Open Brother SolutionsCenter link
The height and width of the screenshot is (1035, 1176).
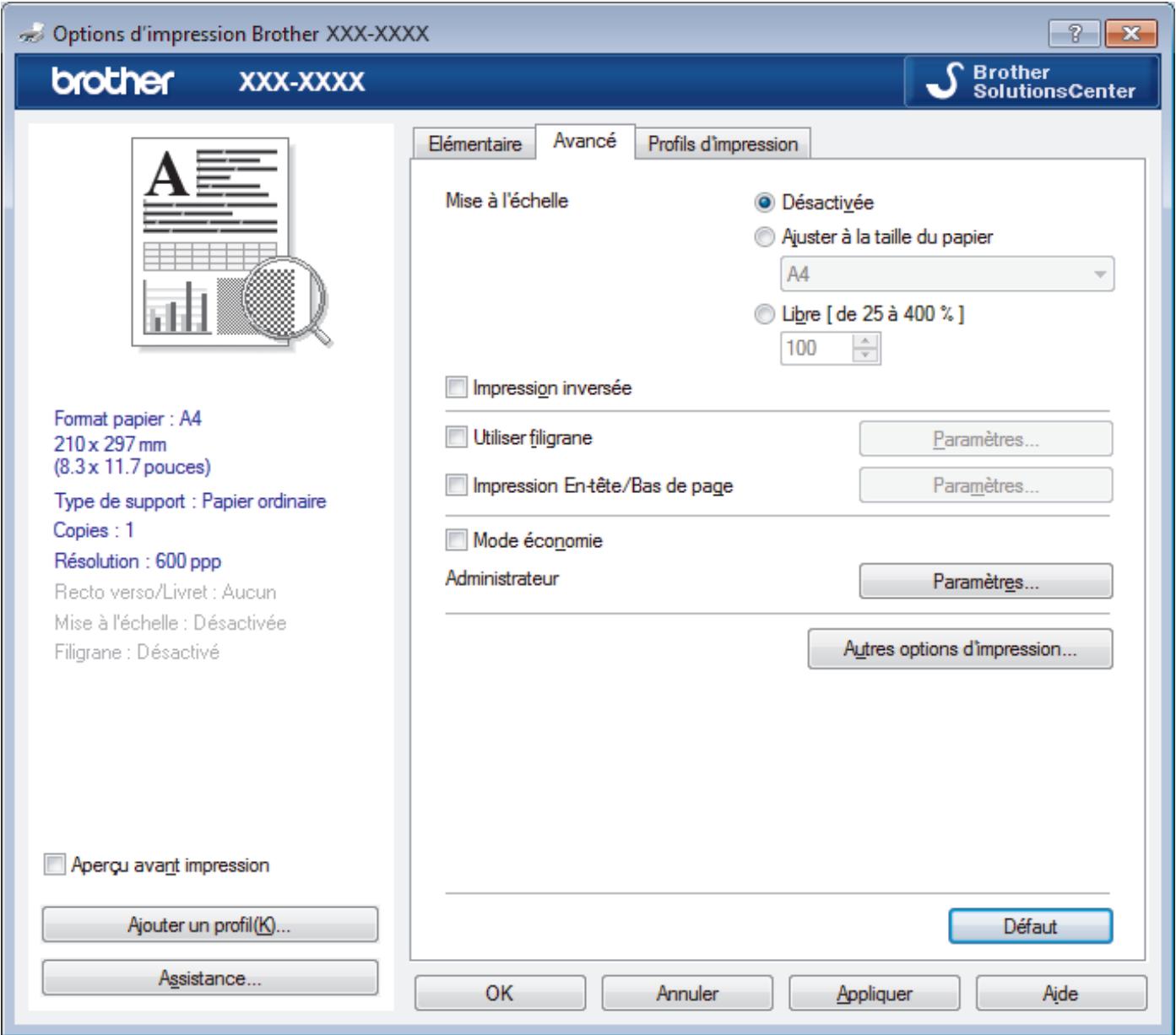point(1031,82)
